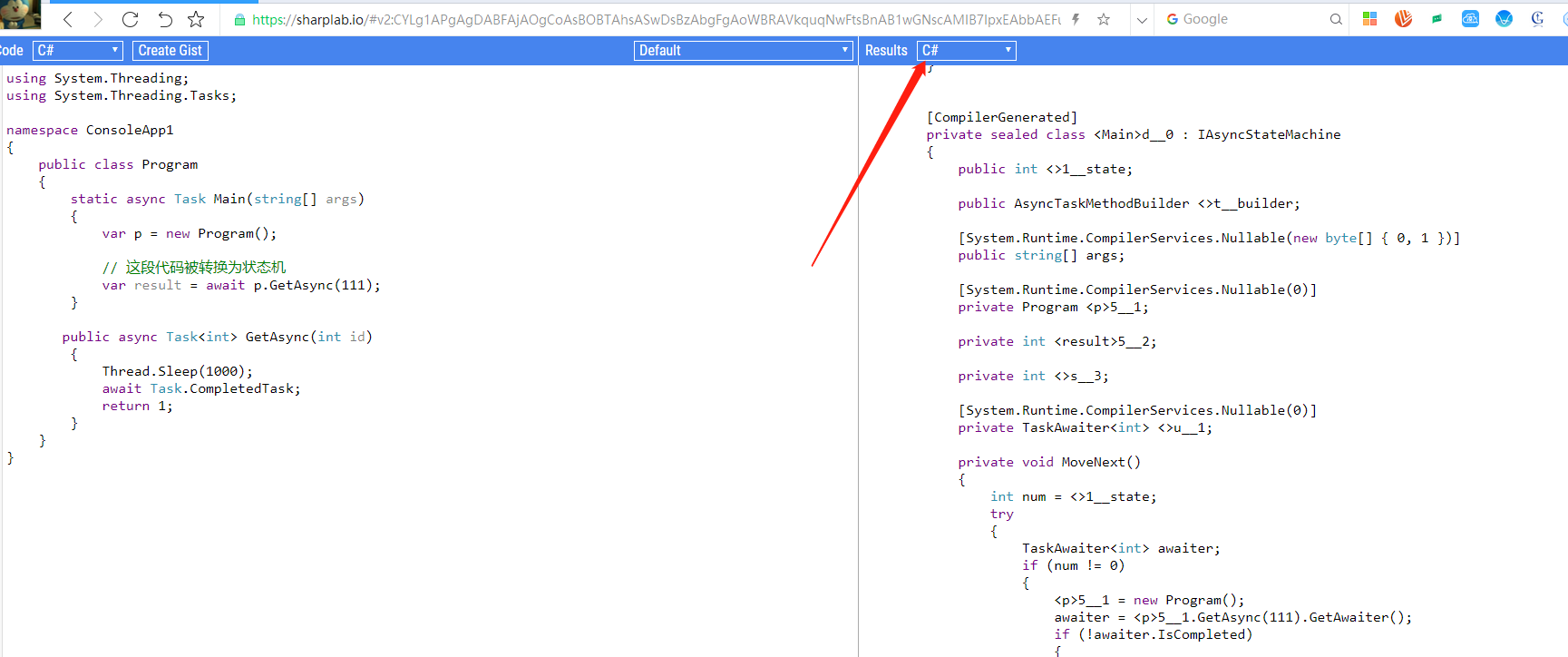The image size is (1568, 657).
Task: Open the Code language C# dropdown
Action: [77, 51]
